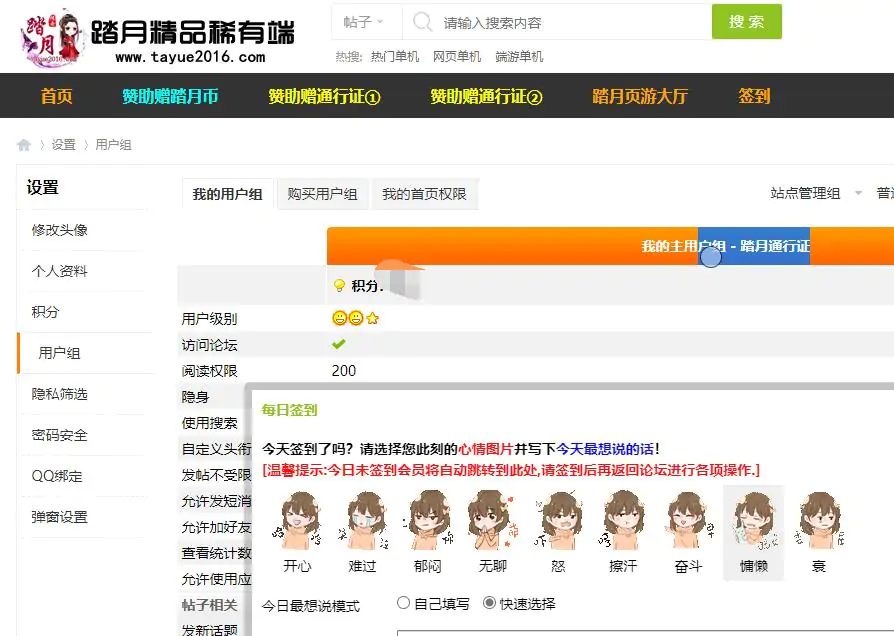Switch to 购买用户组 tab
The image size is (894, 636).
pyautogui.click(x=323, y=194)
